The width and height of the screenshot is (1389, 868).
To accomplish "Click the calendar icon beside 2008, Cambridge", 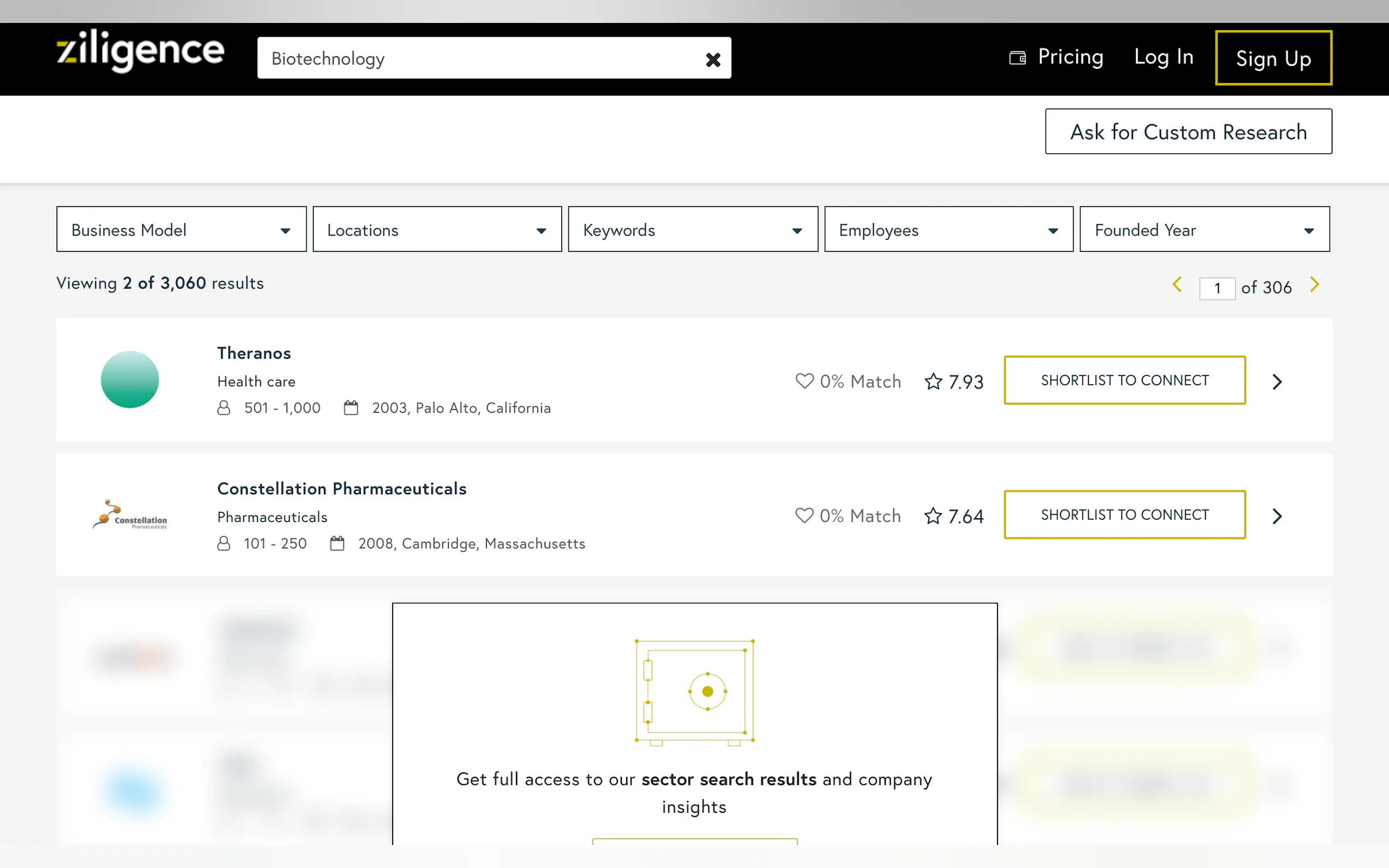I will [x=337, y=543].
